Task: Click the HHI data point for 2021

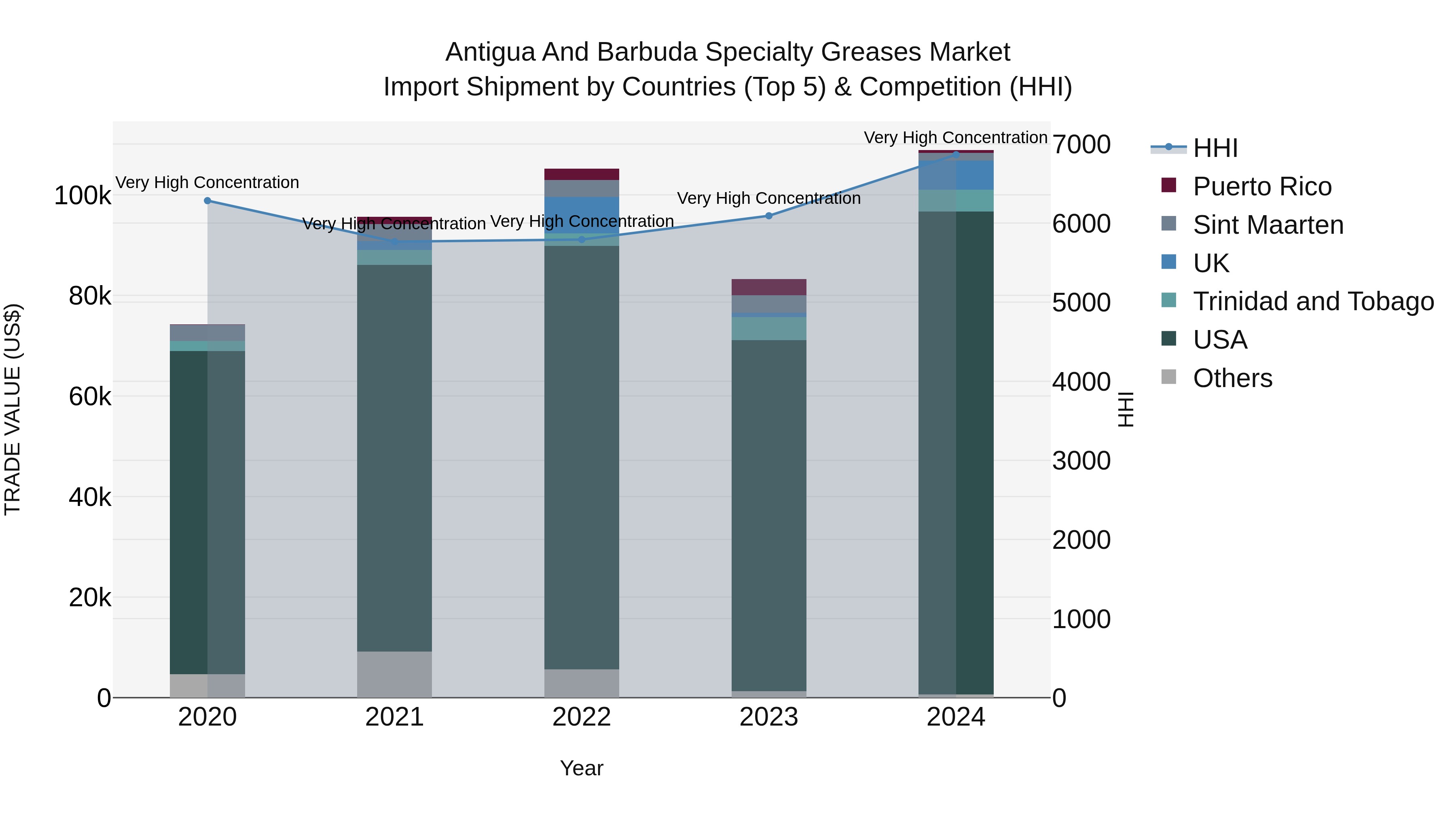Action: (x=394, y=241)
